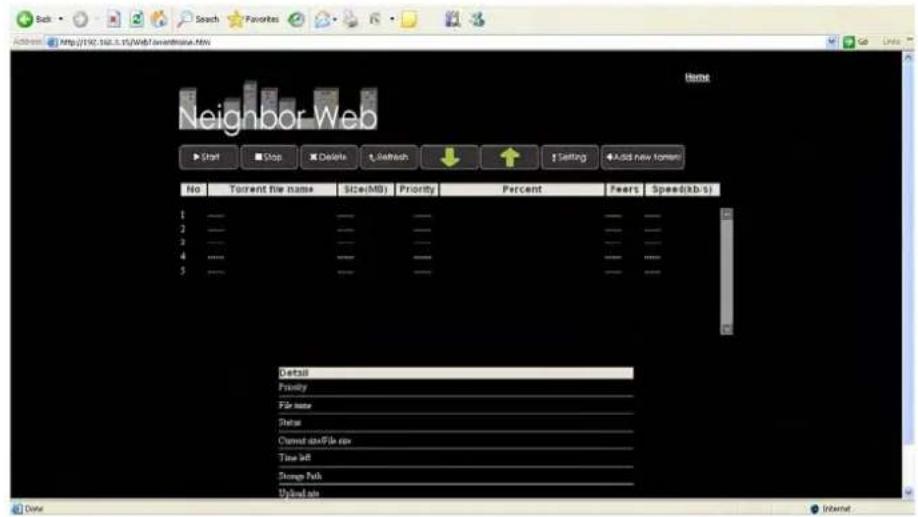Click the Time left detail row
Image resolution: width=918 pixels, height=517 pixels.
click(455, 458)
